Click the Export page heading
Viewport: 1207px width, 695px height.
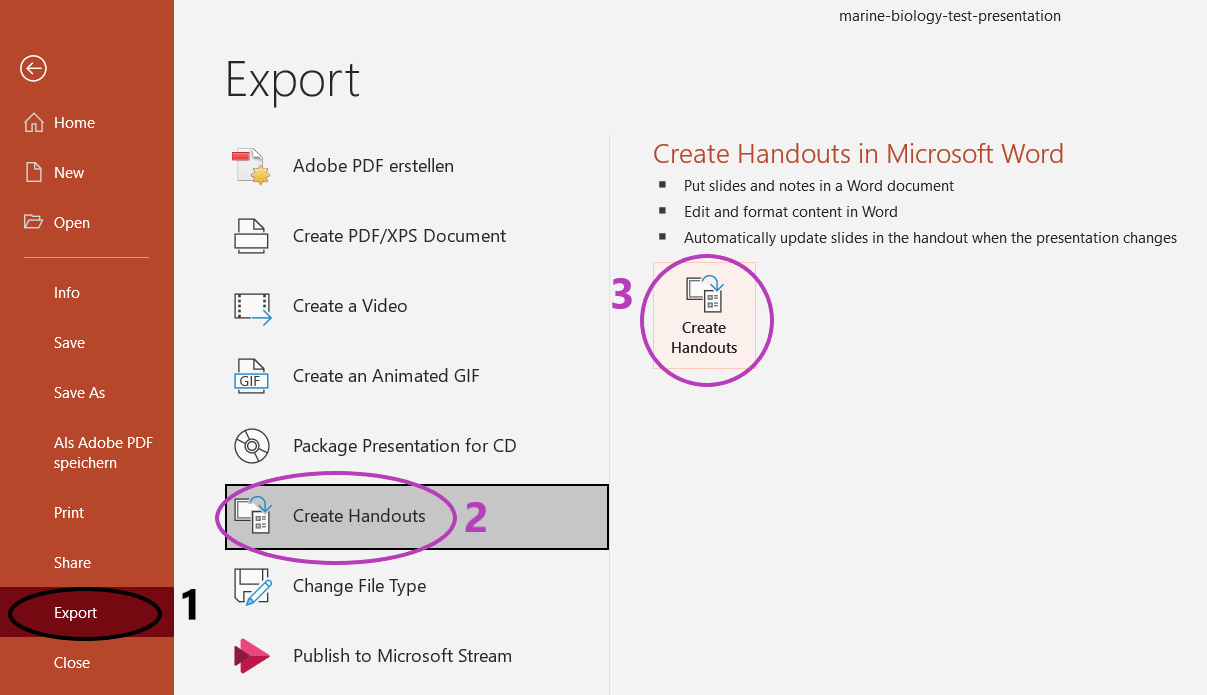coord(292,79)
